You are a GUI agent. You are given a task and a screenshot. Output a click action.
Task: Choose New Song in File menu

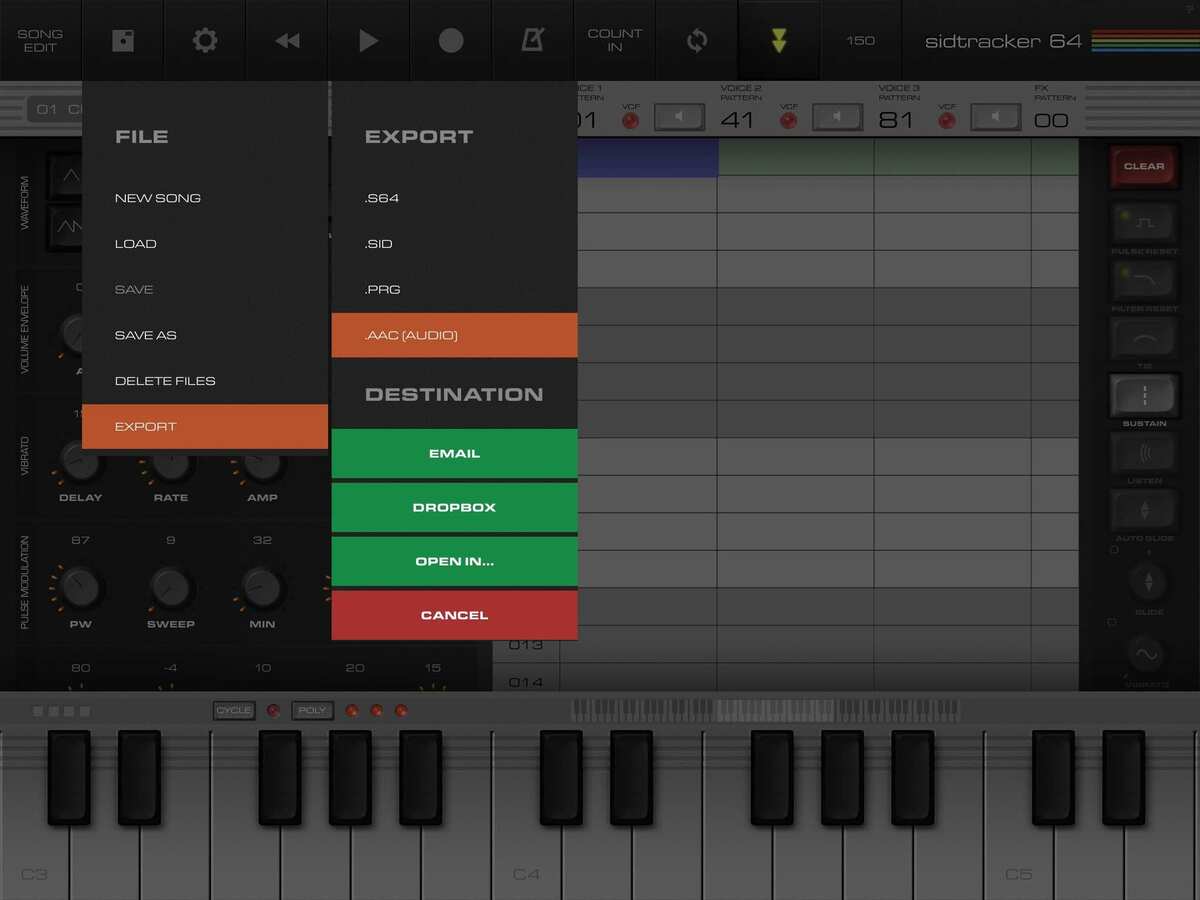(205, 198)
